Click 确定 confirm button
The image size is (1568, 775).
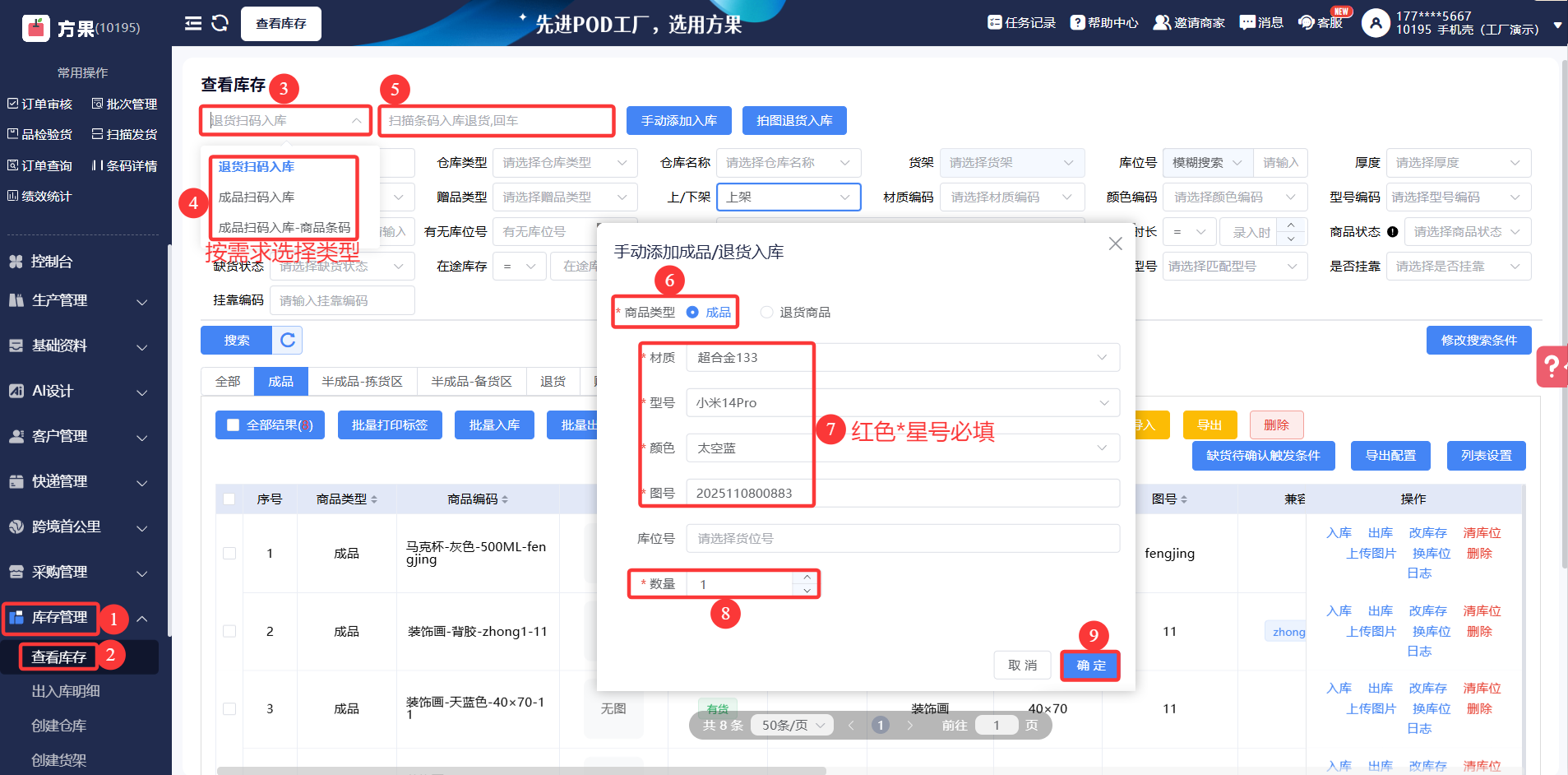tap(1091, 665)
